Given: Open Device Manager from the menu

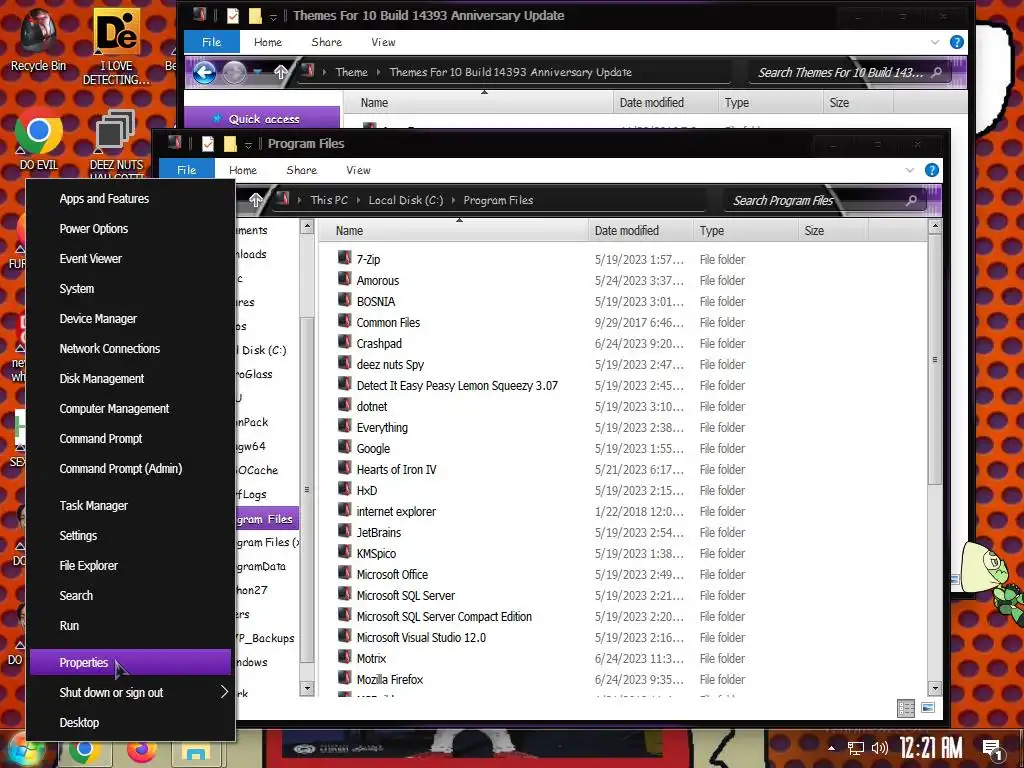Looking at the screenshot, I should (x=131, y=319).
